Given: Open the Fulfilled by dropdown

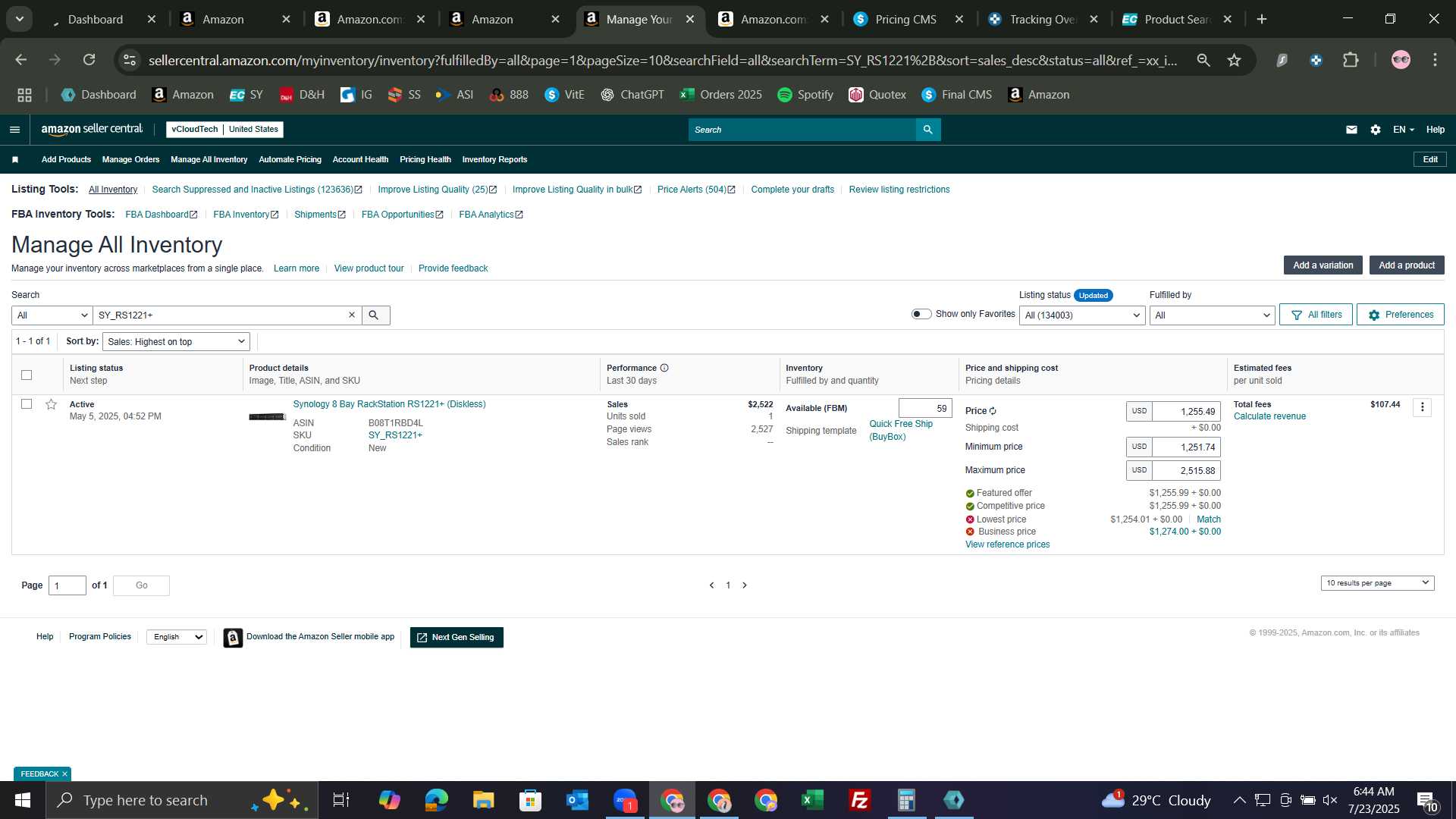Looking at the screenshot, I should click(1212, 315).
